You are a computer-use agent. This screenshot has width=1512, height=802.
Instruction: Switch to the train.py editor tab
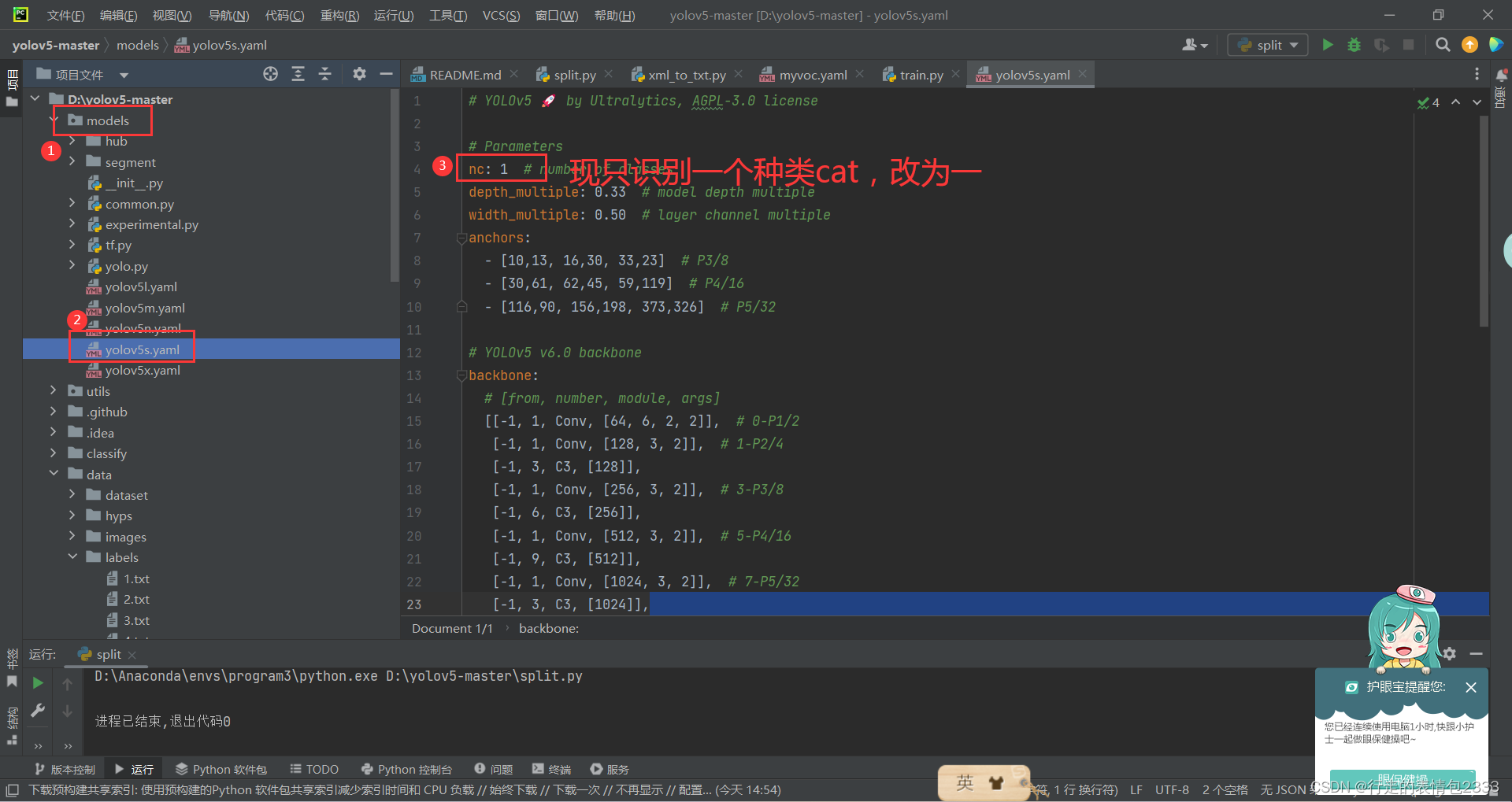tap(920, 75)
